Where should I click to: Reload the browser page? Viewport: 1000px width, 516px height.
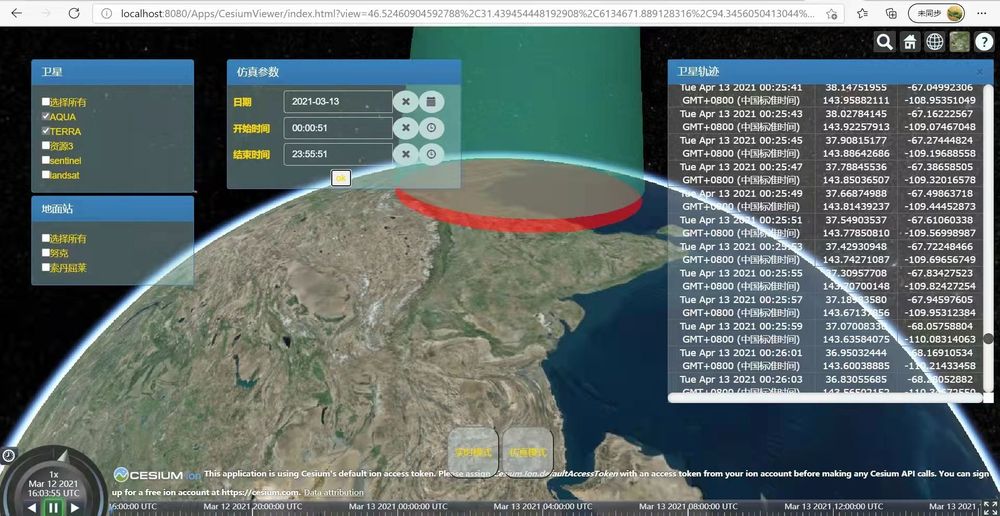(74, 13)
